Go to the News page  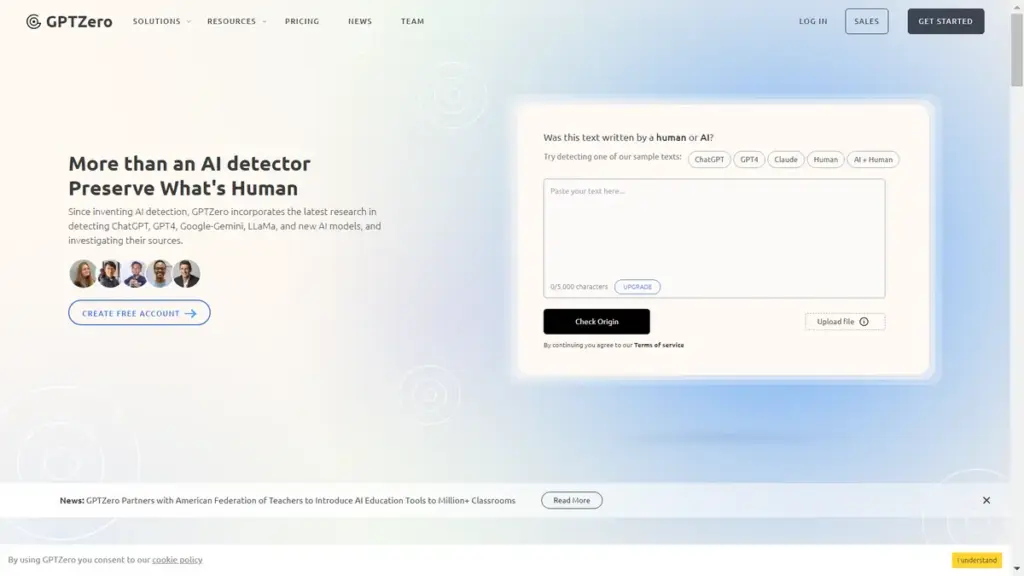tap(360, 22)
